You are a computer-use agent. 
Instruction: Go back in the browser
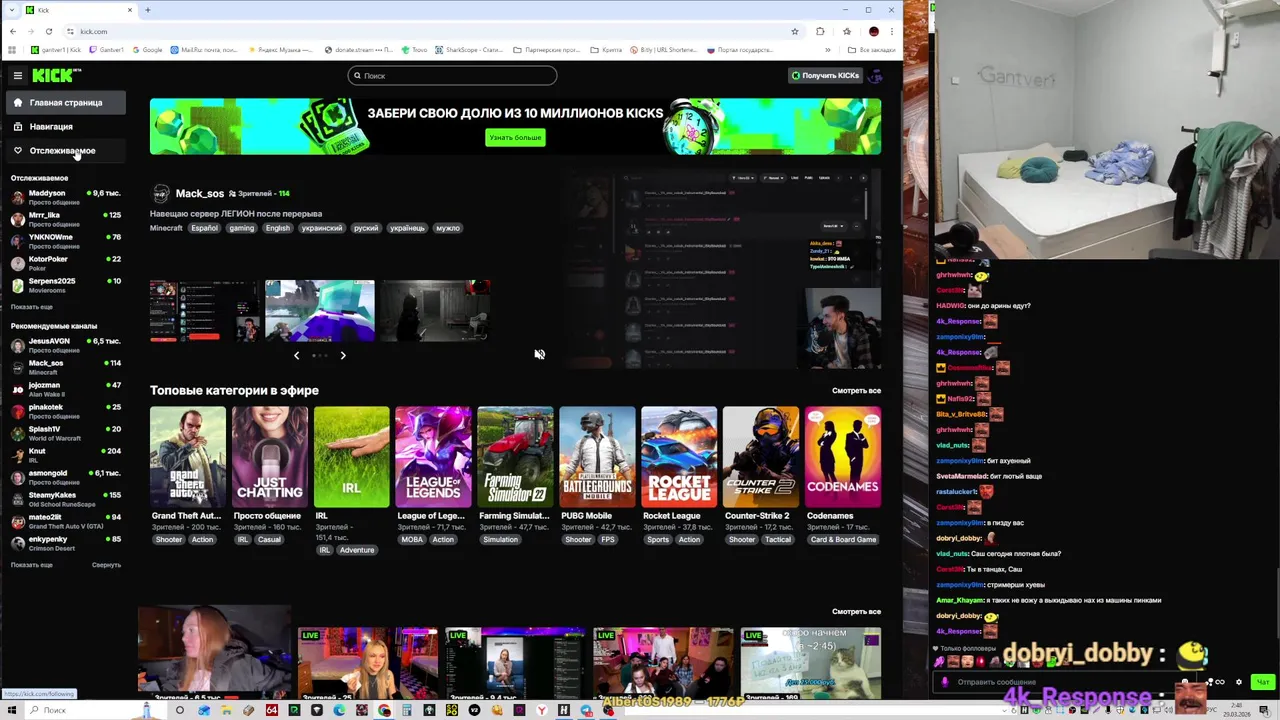(x=12, y=31)
